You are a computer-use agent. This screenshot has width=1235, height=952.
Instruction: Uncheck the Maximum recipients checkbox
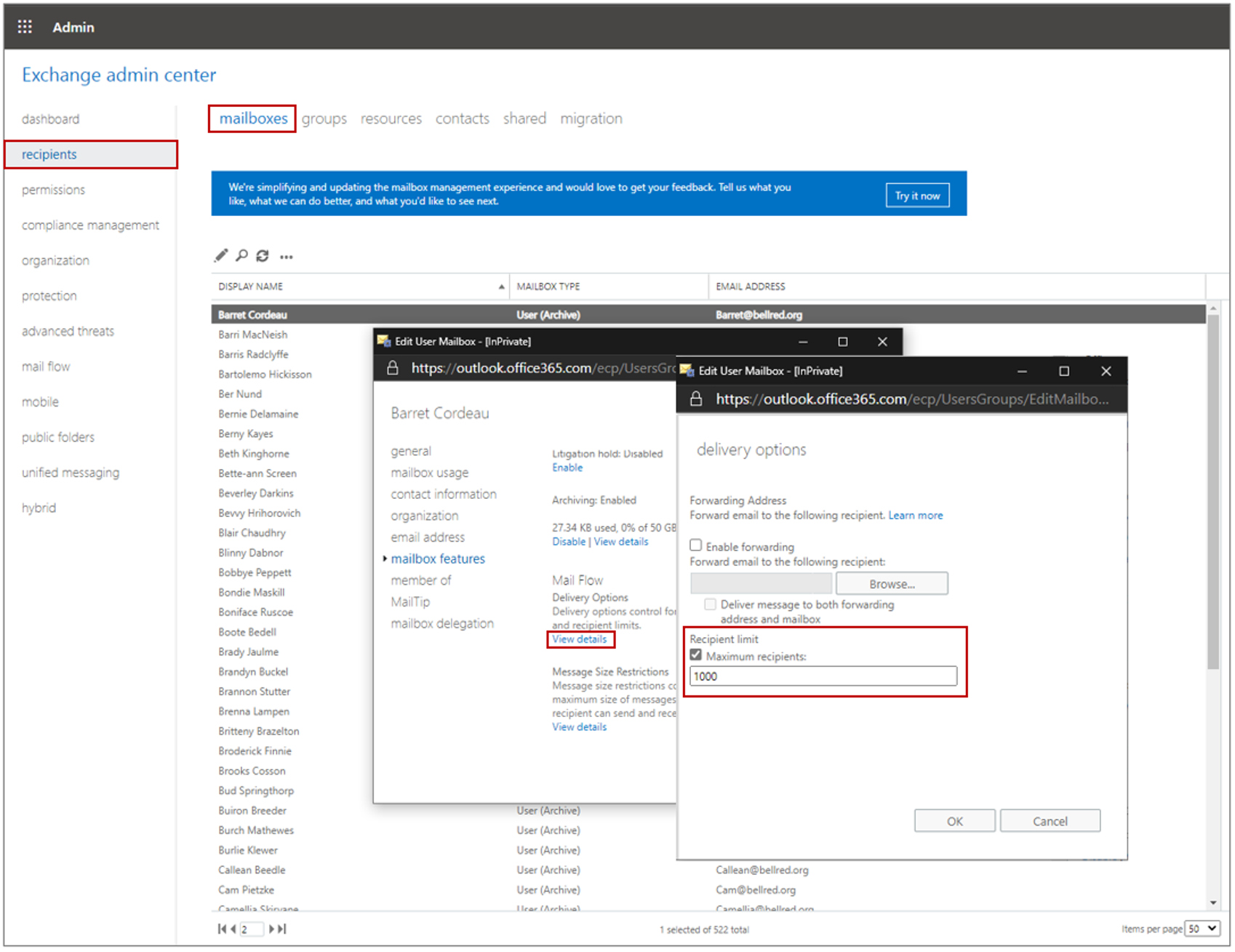pos(696,655)
